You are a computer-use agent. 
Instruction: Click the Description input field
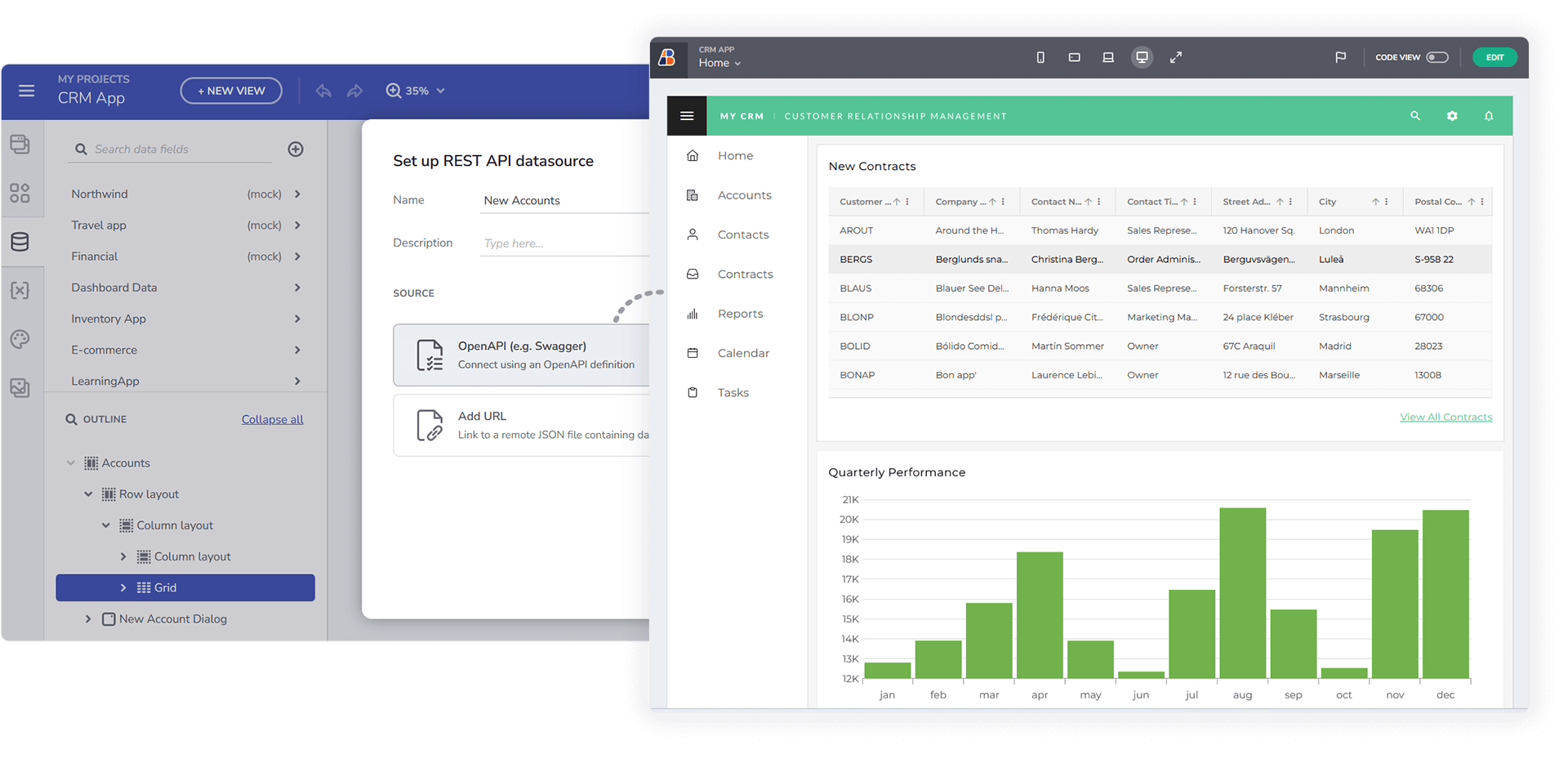[x=563, y=243]
